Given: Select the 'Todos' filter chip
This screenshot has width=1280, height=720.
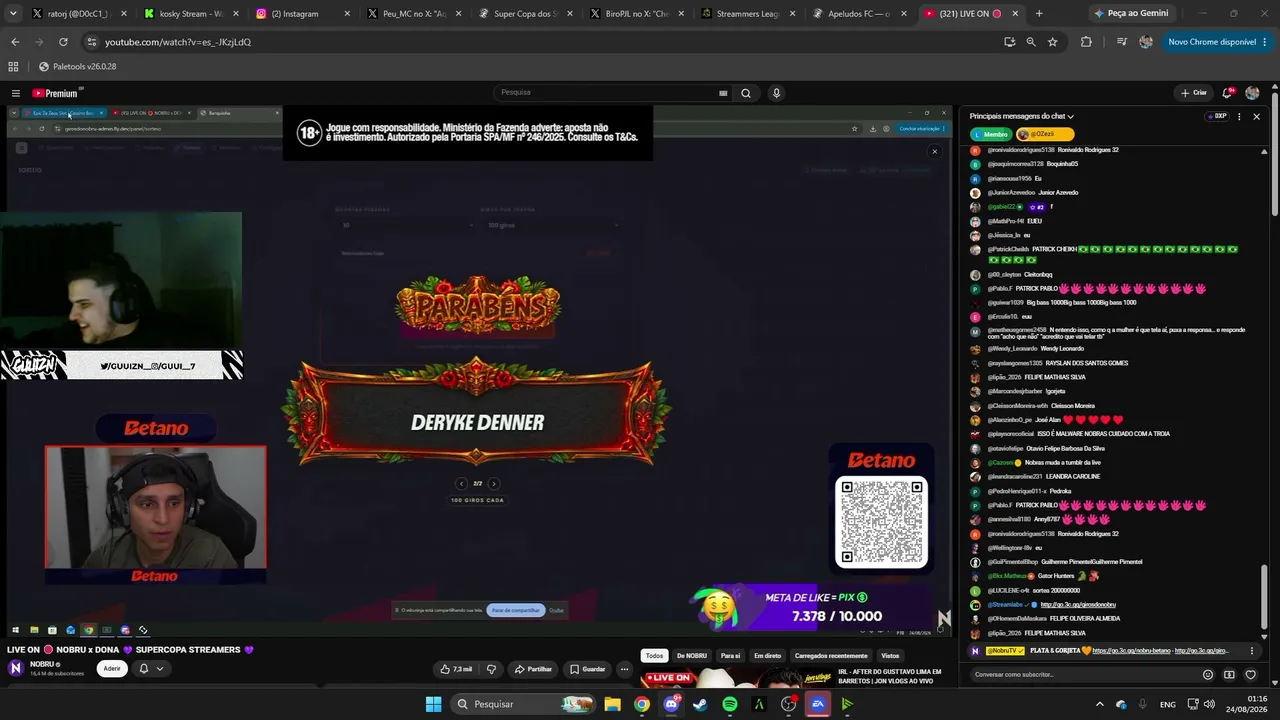Looking at the screenshot, I should point(654,656).
